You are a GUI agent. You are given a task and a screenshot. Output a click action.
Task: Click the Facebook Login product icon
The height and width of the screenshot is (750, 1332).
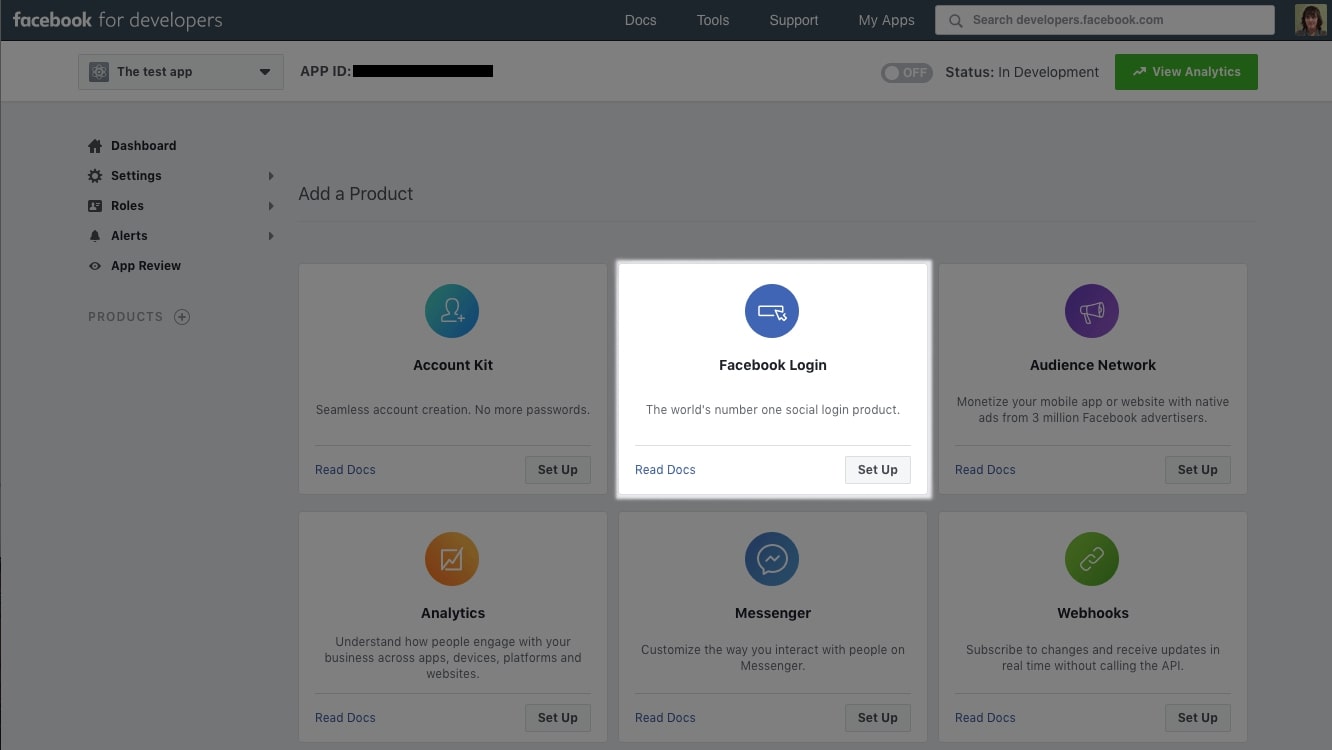coord(772,311)
